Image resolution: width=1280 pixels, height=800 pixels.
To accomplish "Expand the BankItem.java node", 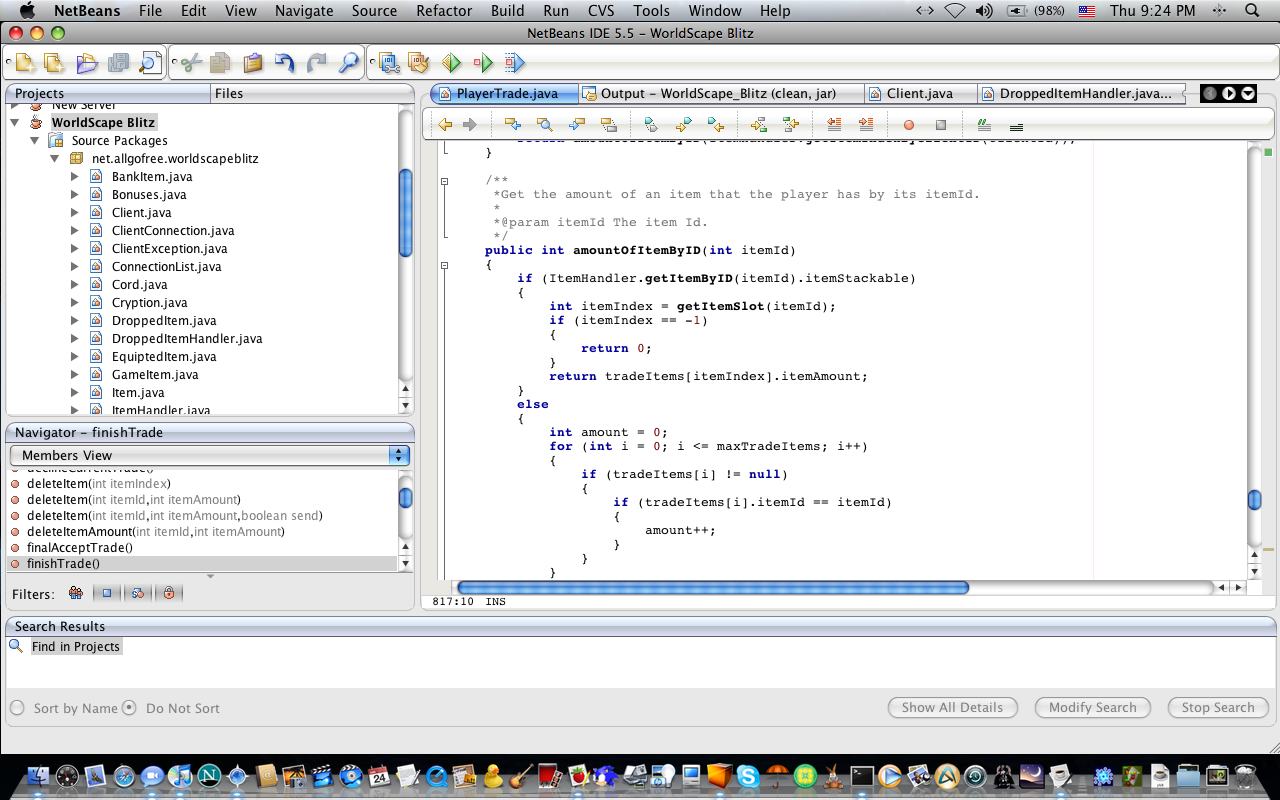I will [x=75, y=176].
